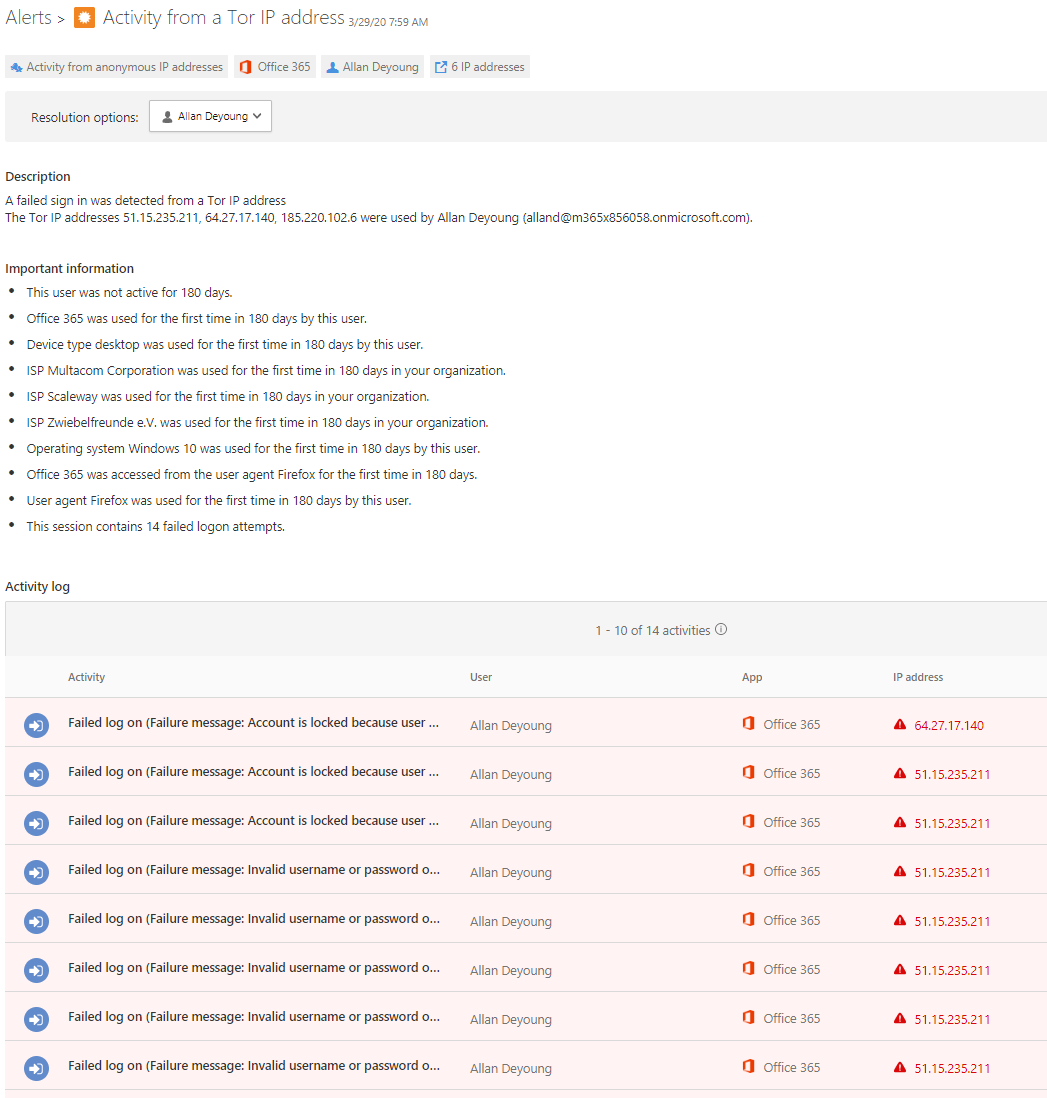
Task: Click the Office 365 logo in the header tag
Action: (x=245, y=67)
